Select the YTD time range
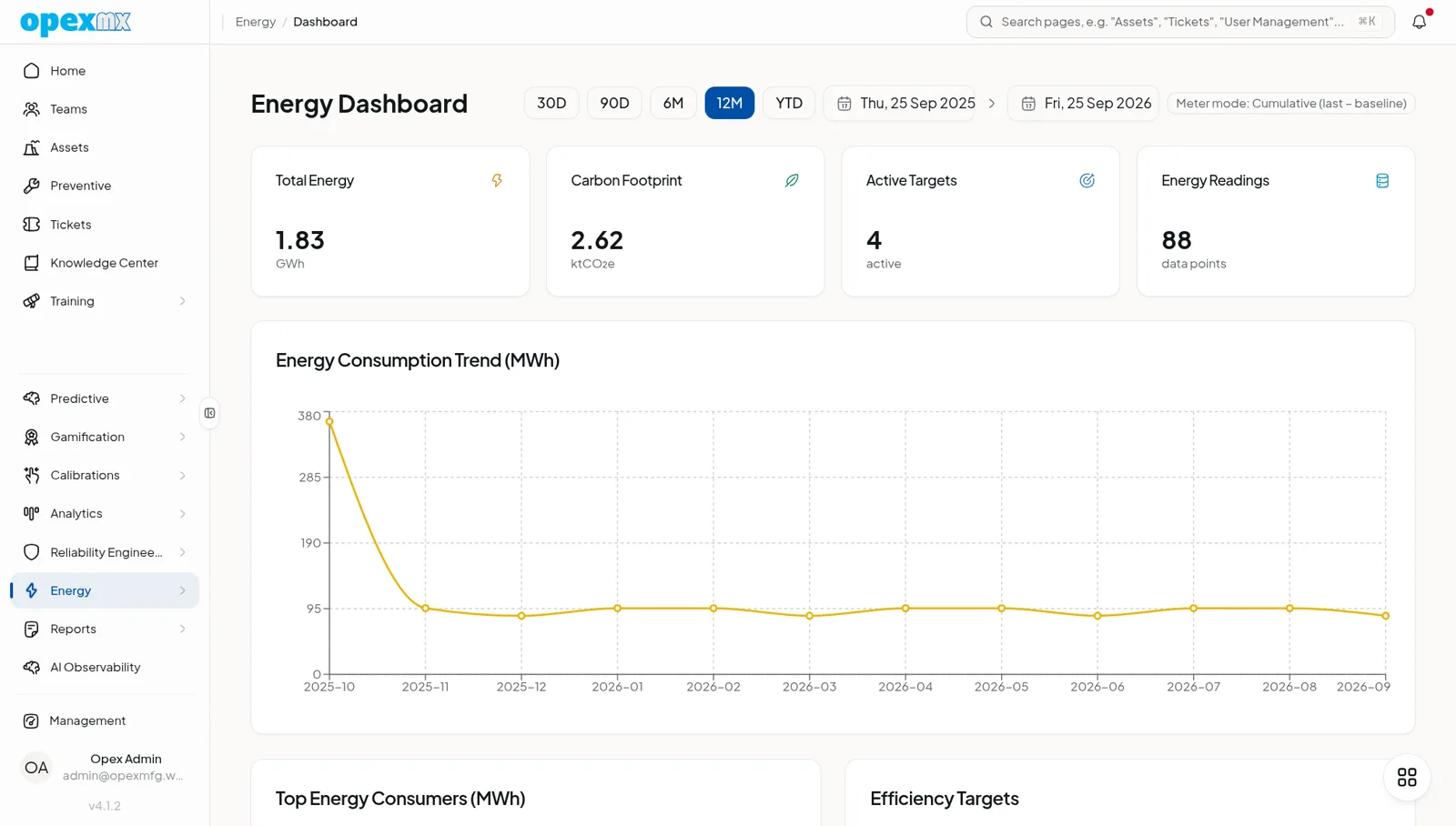This screenshot has width=1456, height=826. pyautogui.click(x=789, y=103)
